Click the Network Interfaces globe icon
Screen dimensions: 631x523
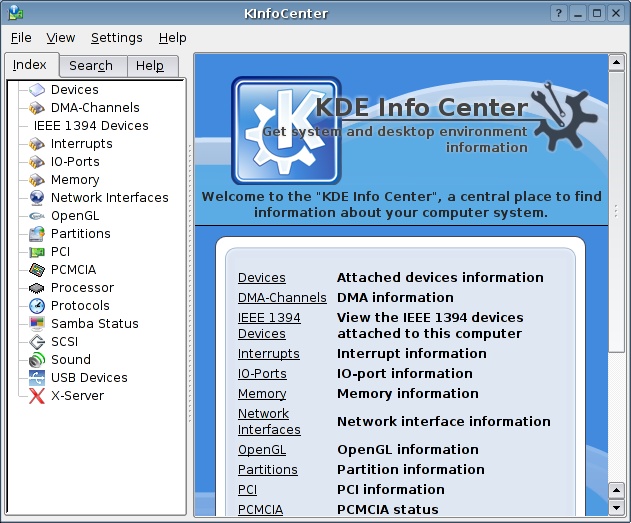tap(37, 198)
